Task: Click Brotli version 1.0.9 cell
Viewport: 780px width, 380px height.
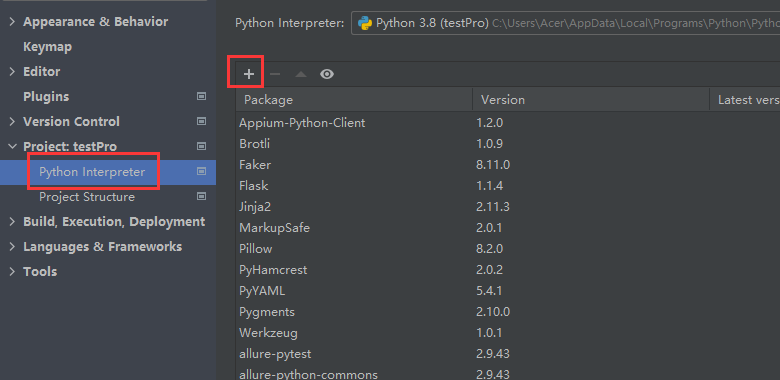Action: pos(489,144)
